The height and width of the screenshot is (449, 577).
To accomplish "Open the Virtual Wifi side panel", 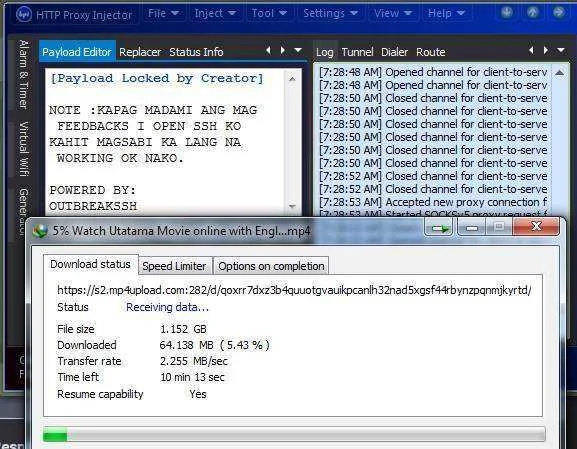I will pyautogui.click(x=24, y=149).
